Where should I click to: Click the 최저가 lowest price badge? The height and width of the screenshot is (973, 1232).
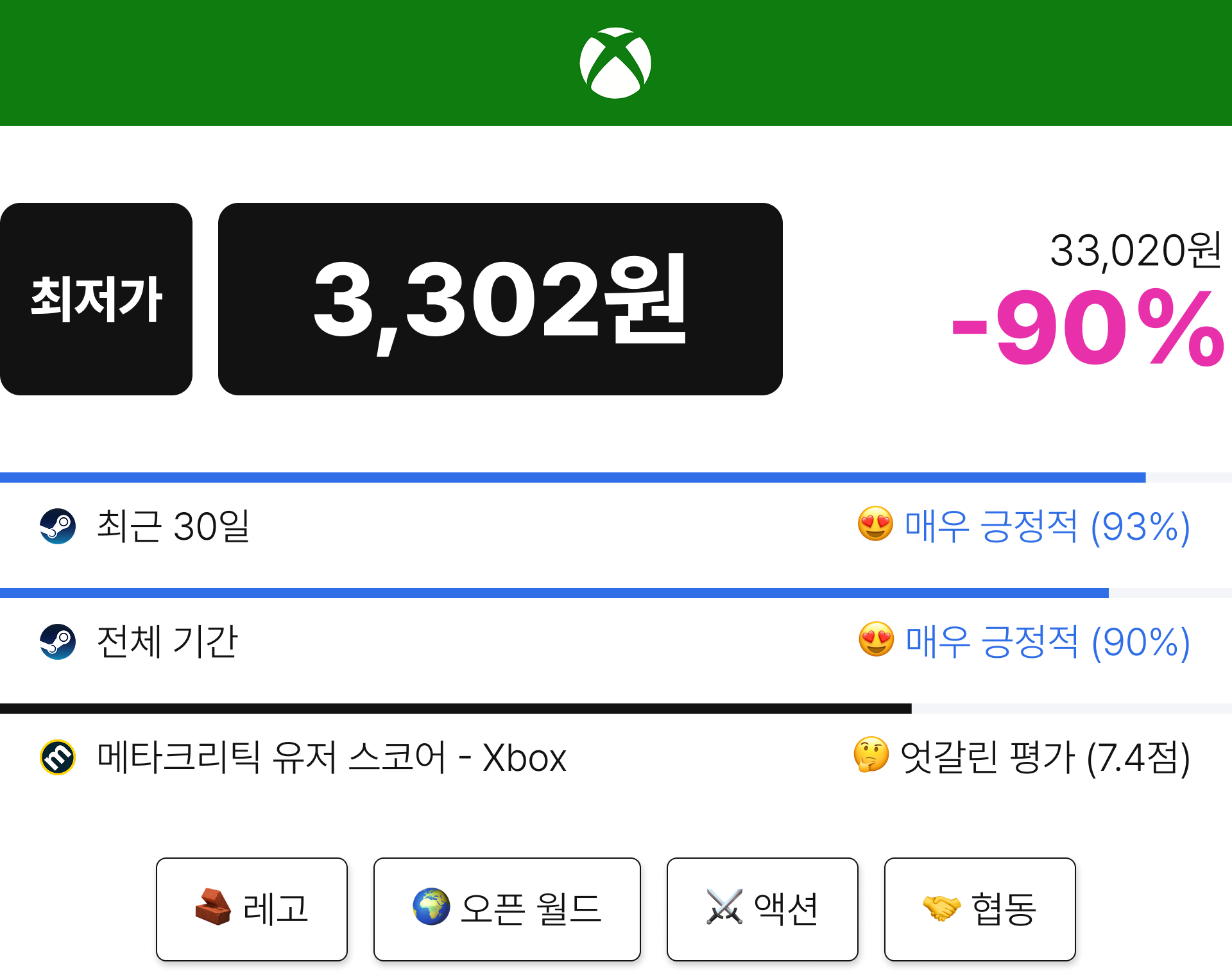(96, 299)
